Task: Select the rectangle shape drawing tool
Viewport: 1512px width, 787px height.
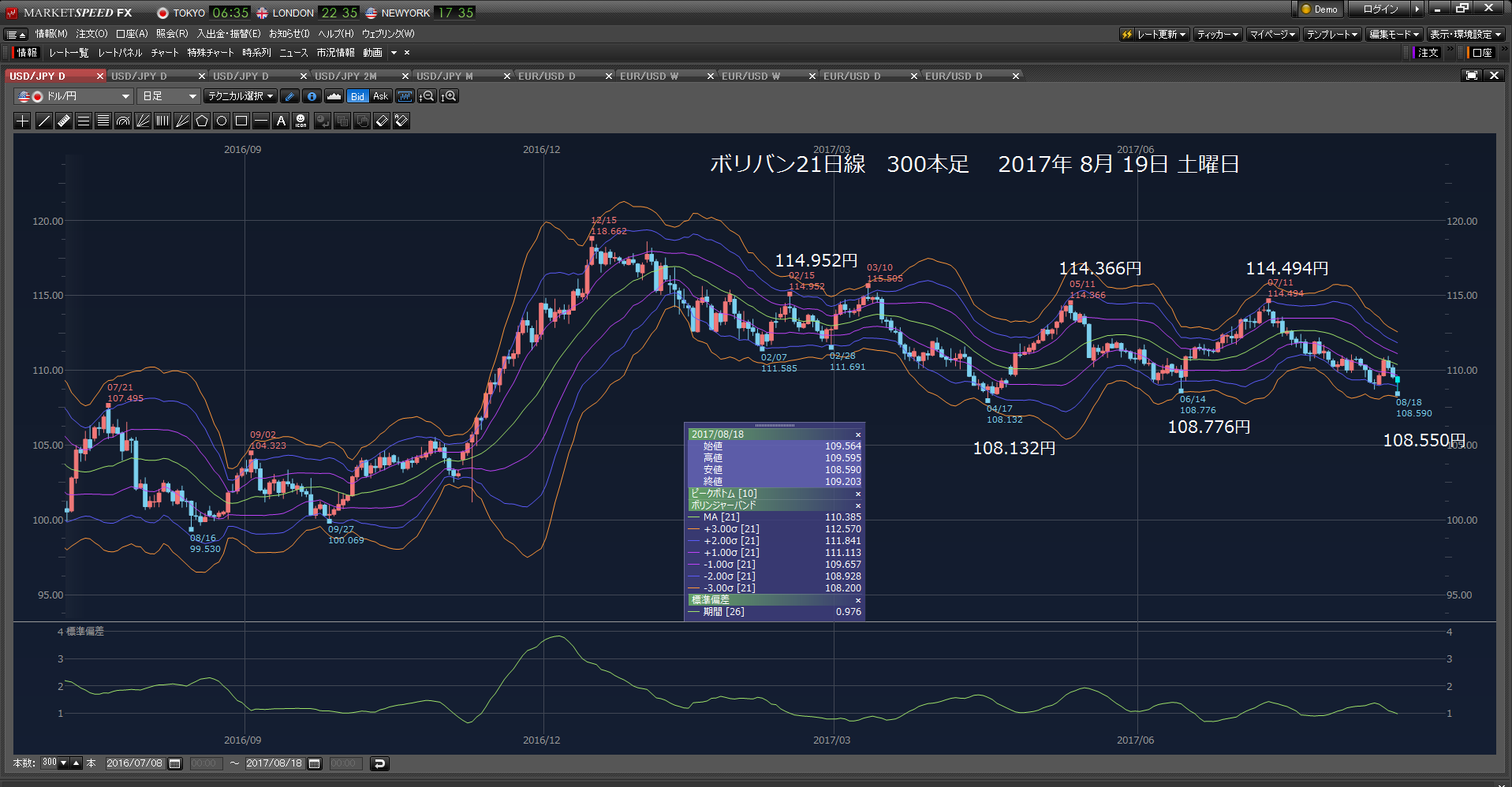Action: tap(241, 121)
